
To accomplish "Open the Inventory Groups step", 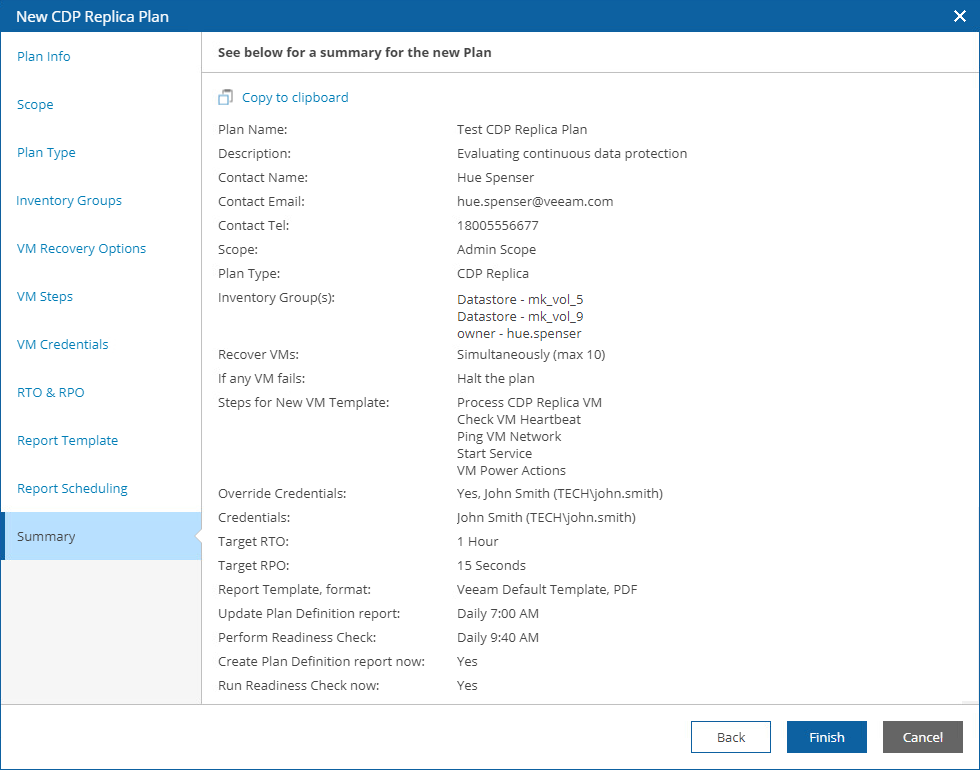I will [69, 201].
